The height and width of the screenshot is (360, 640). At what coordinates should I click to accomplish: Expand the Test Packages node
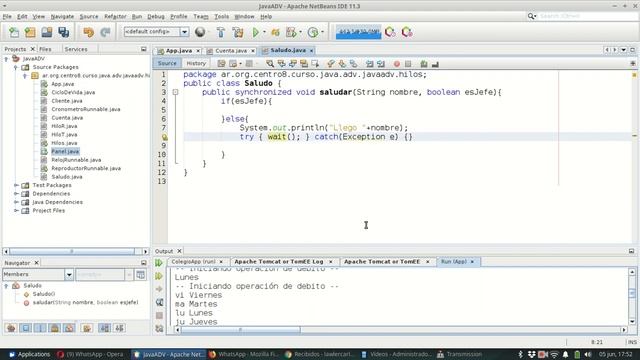(16, 185)
